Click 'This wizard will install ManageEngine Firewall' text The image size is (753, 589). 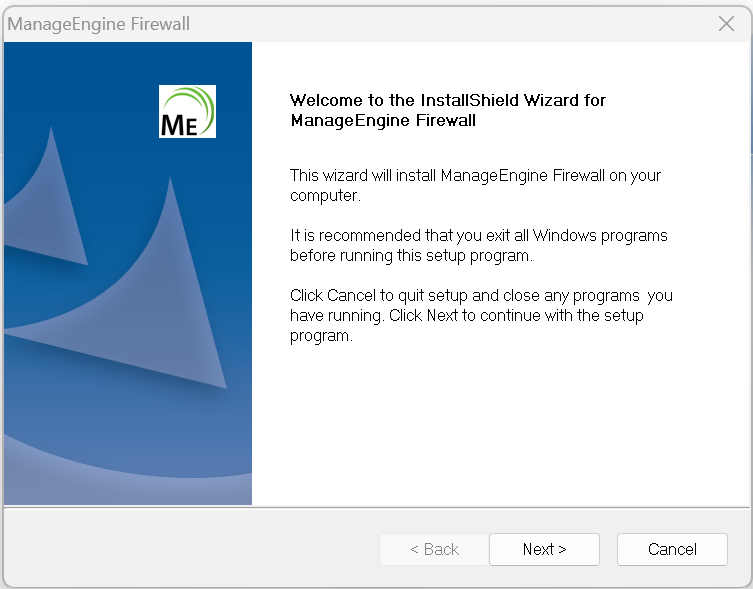(x=475, y=185)
